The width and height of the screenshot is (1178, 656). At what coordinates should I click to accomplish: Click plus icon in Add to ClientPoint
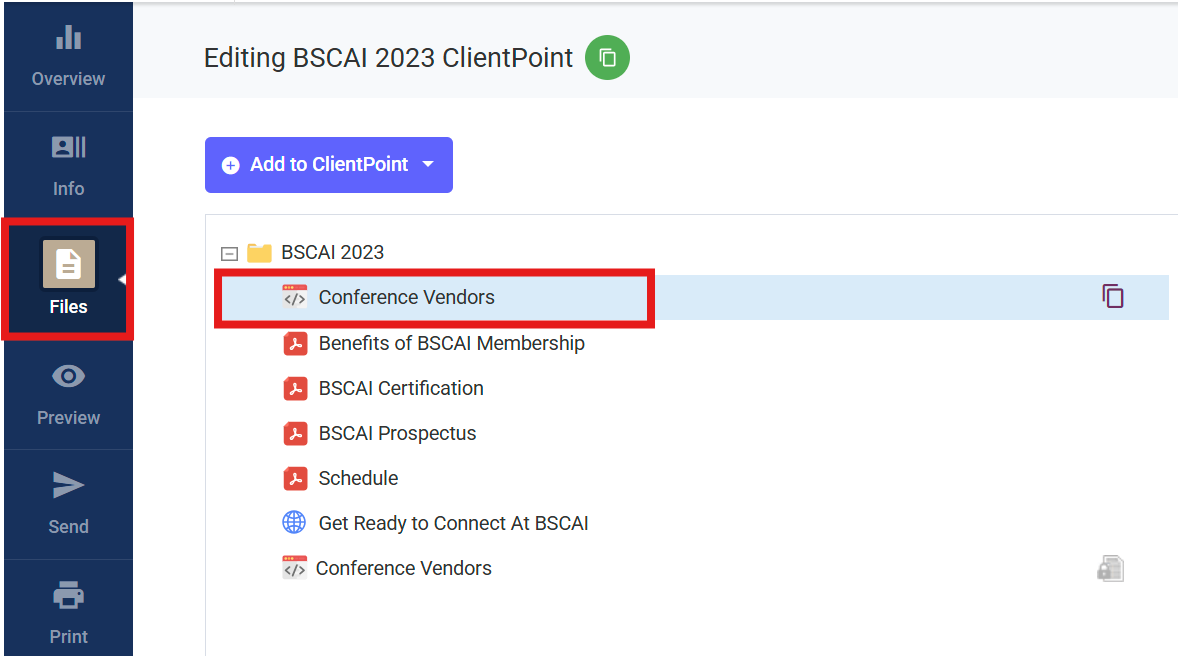pyautogui.click(x=231, y=165)
